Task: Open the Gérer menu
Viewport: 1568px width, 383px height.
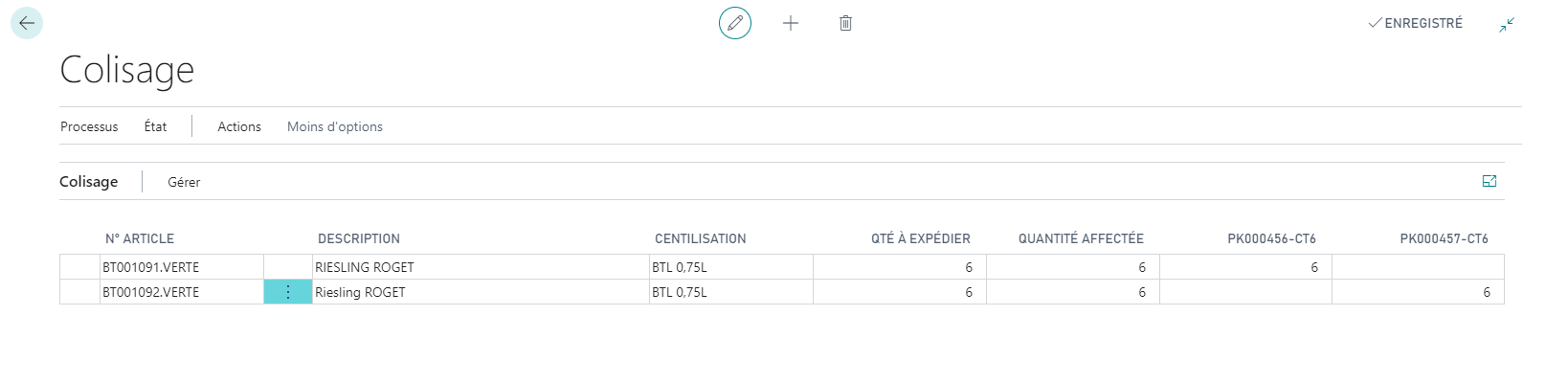Action: tap(184, 182)
